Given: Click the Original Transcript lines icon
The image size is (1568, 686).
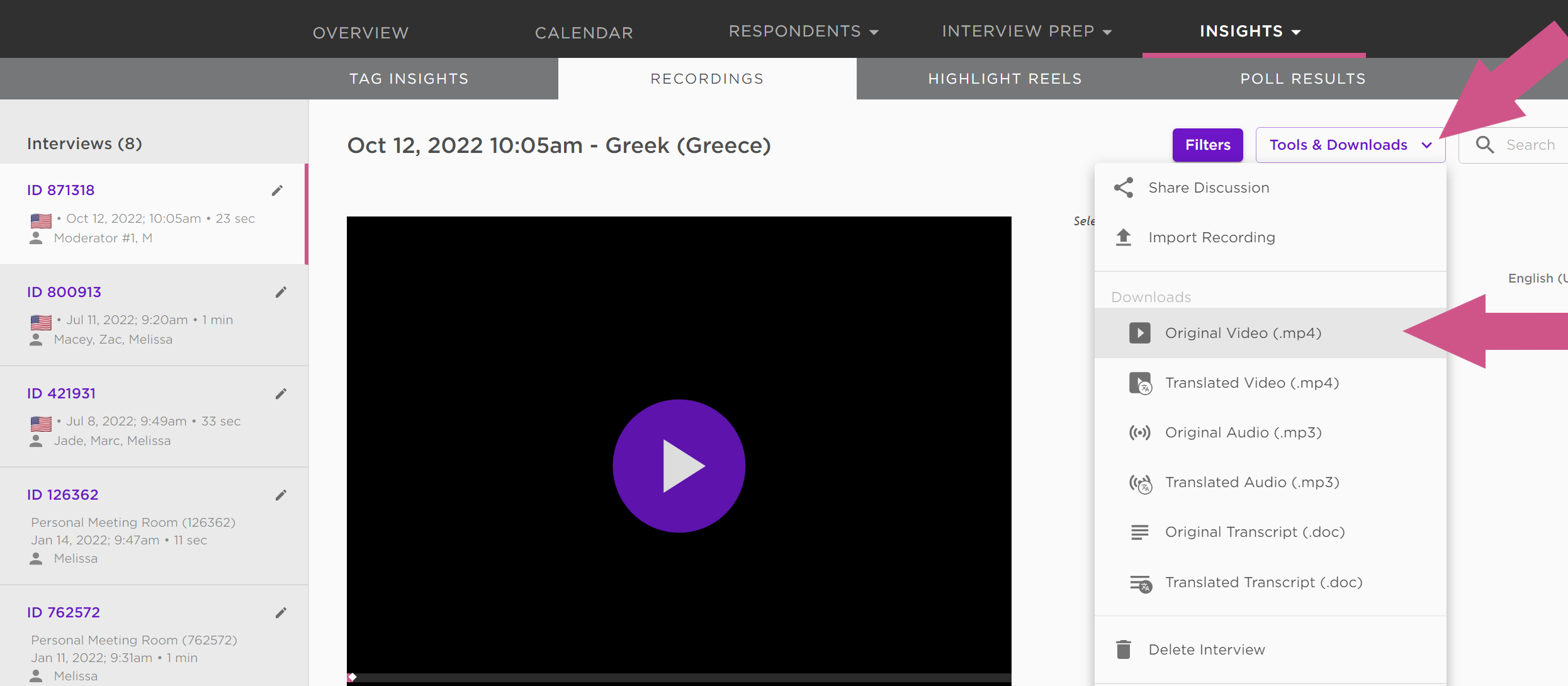Looking at the screenshot, I should pos(1139,532).
